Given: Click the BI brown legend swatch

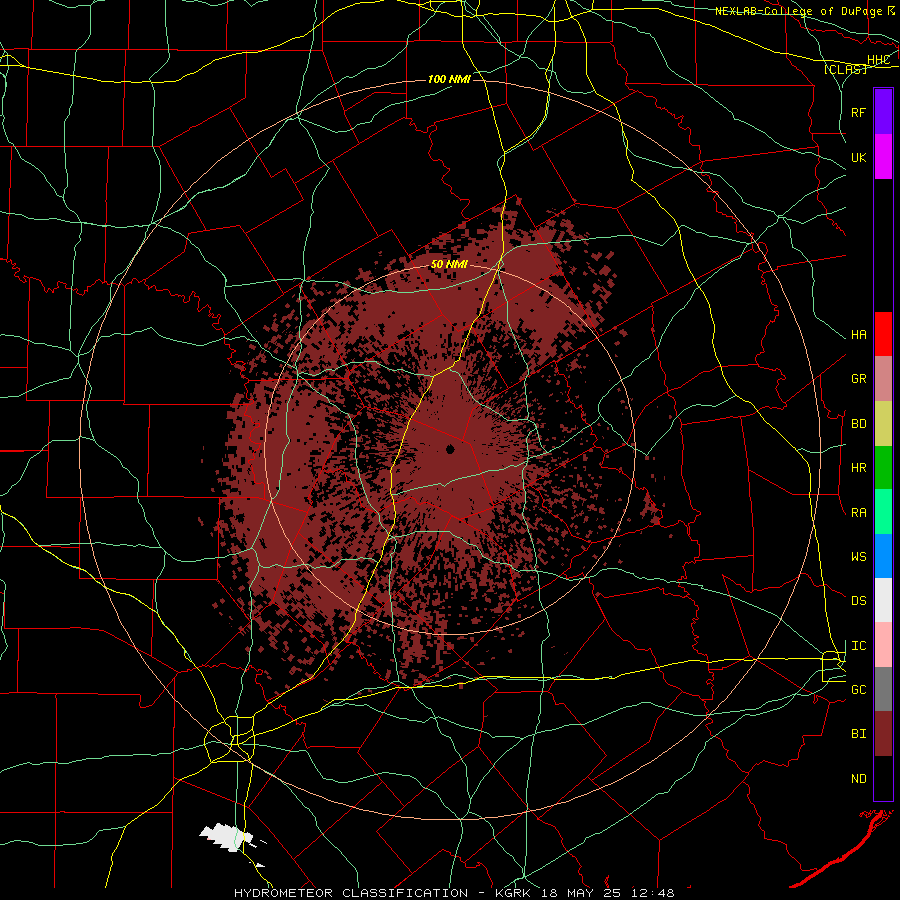Looking at the screenshot, I should pos(883,734).
